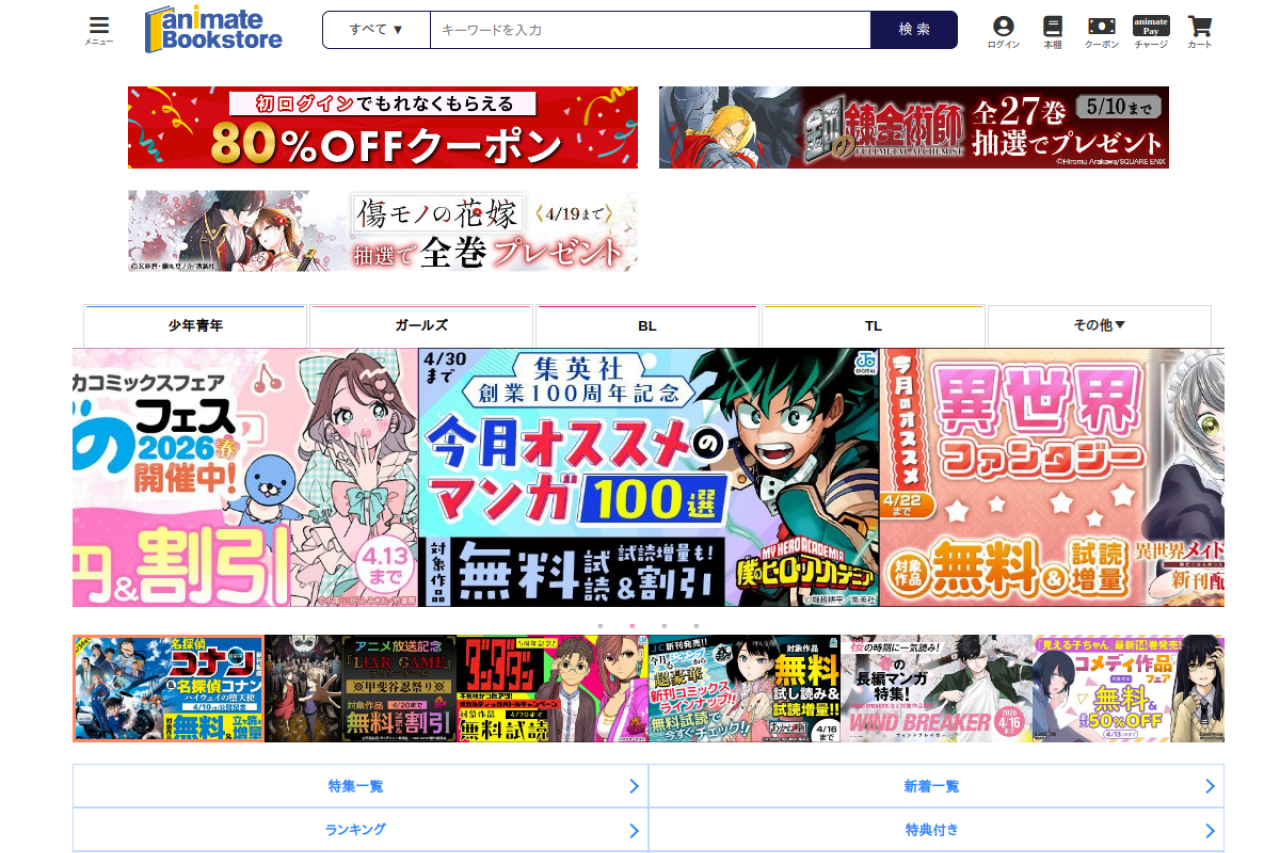Screen dimensions: 1280x853
Task: Open the 鋼の錬金術師 全27巻 present banner
Action: tap(914, 127)
